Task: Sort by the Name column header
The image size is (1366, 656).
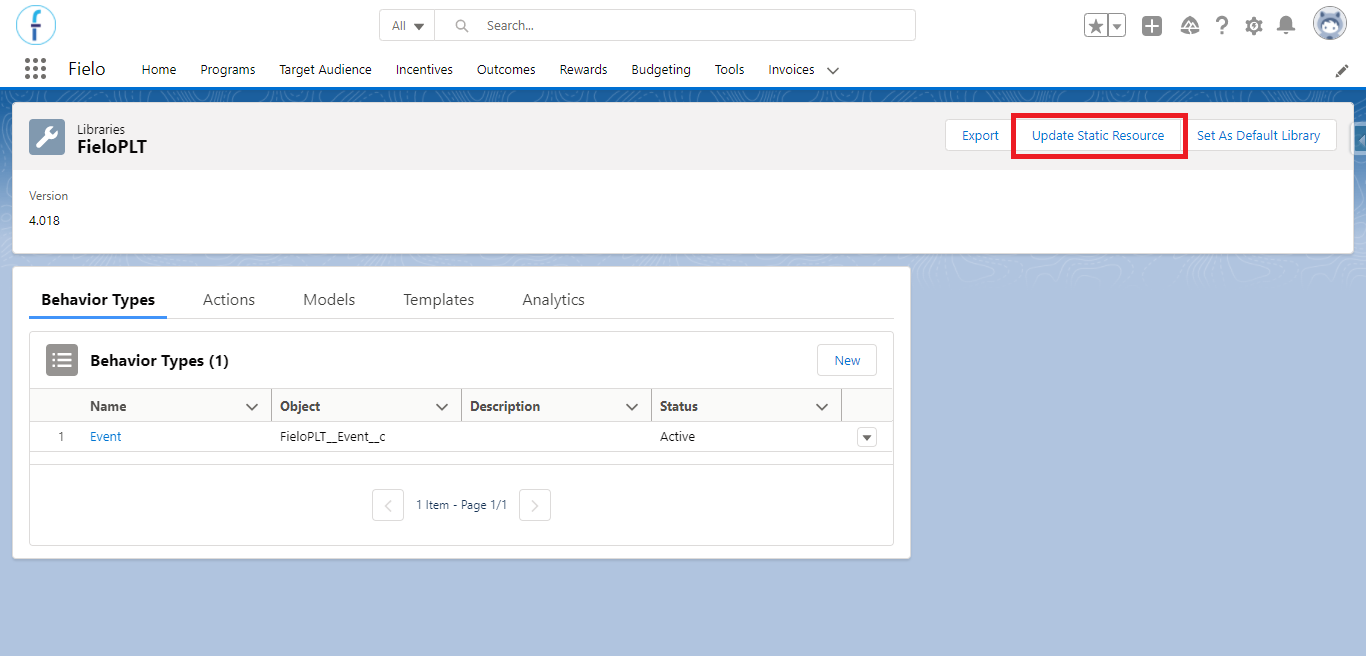Action: tap(108, 406)
